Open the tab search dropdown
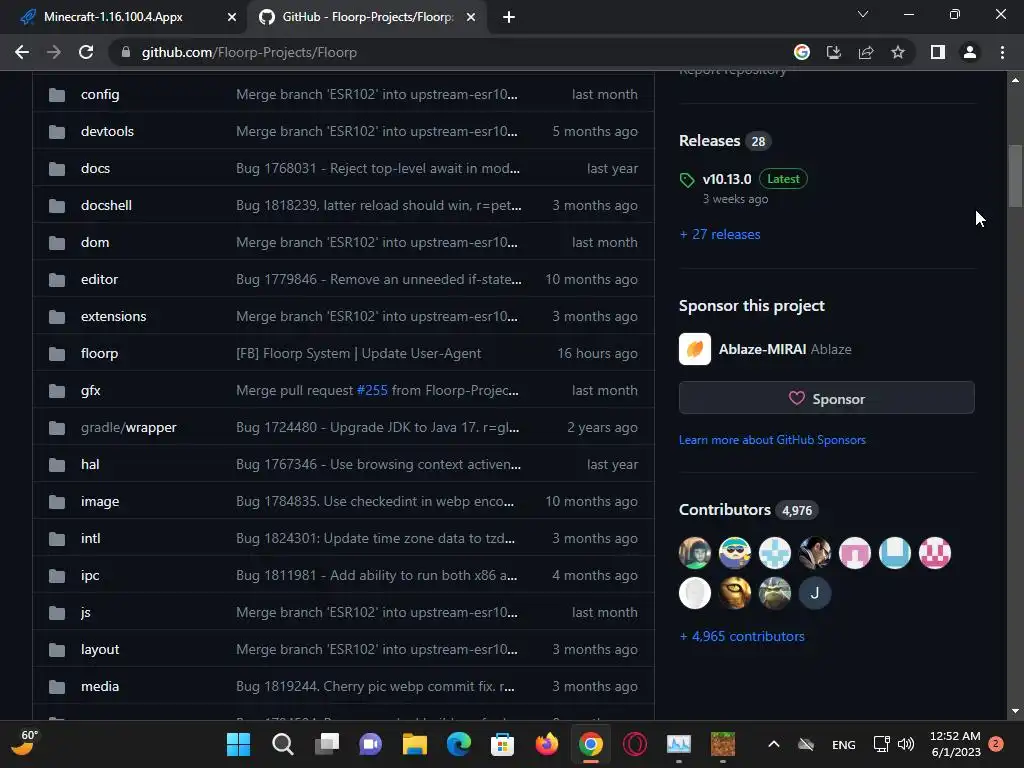 [863, 14]
